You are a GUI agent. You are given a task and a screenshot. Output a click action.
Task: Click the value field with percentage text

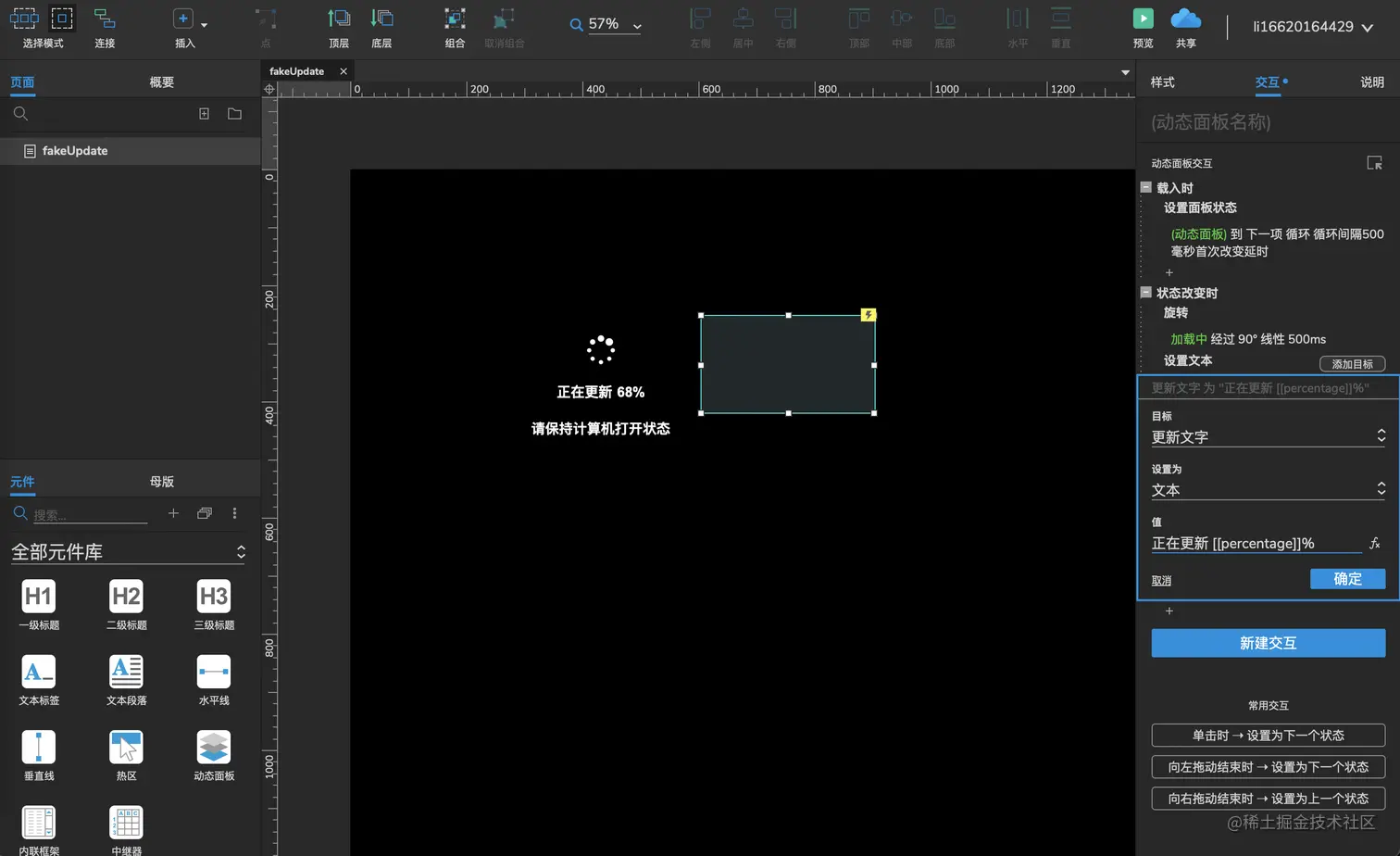(1256, 544)
